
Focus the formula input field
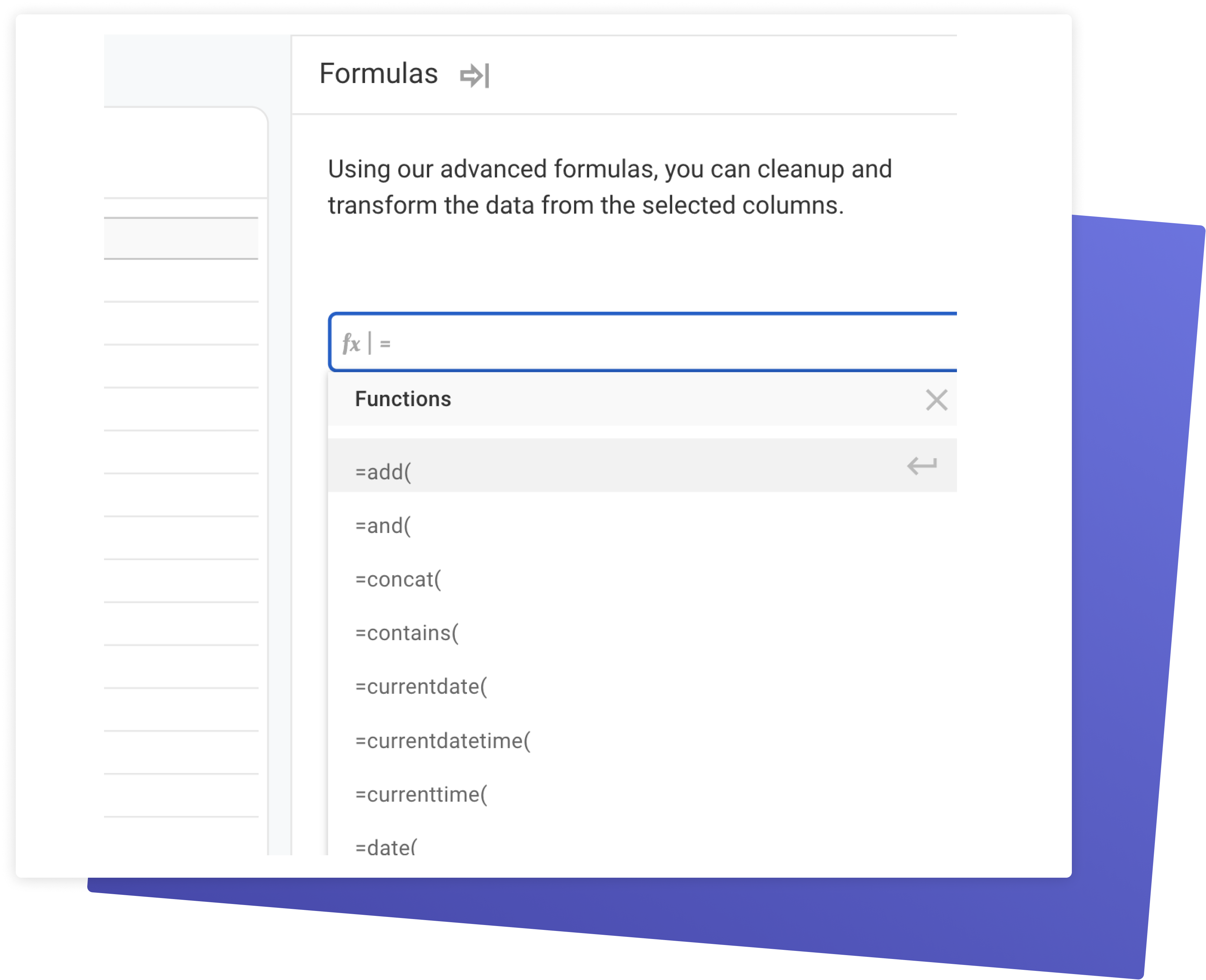pyautogui.click(x=643, y=343)
